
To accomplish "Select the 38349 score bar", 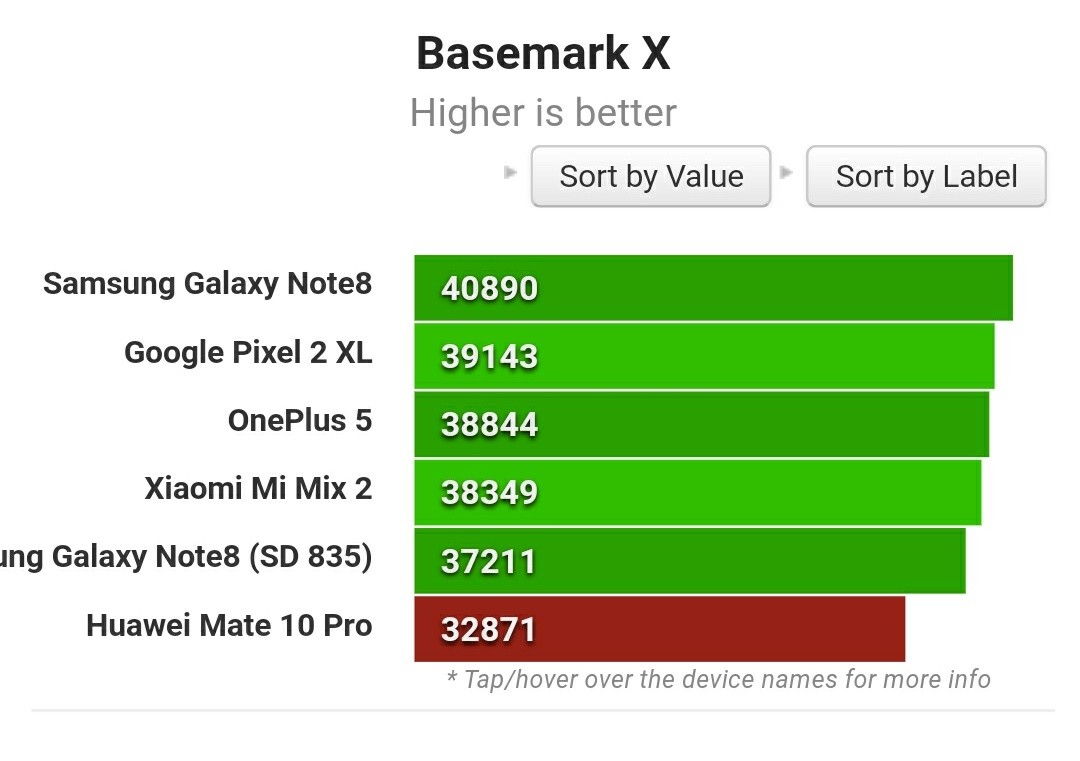I will click(x=698, y=492).
